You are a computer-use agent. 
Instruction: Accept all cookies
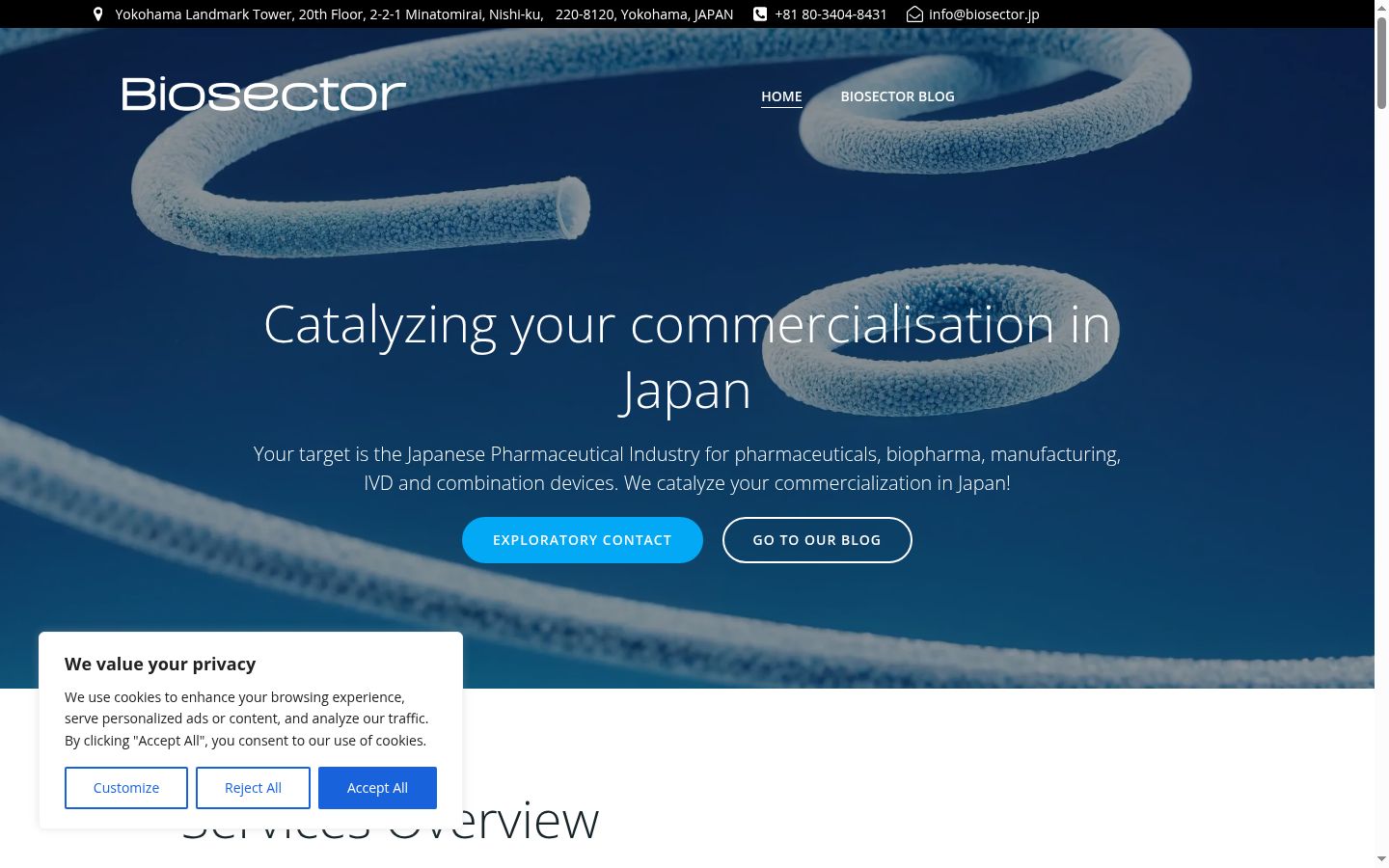click(x=377, y=788)
